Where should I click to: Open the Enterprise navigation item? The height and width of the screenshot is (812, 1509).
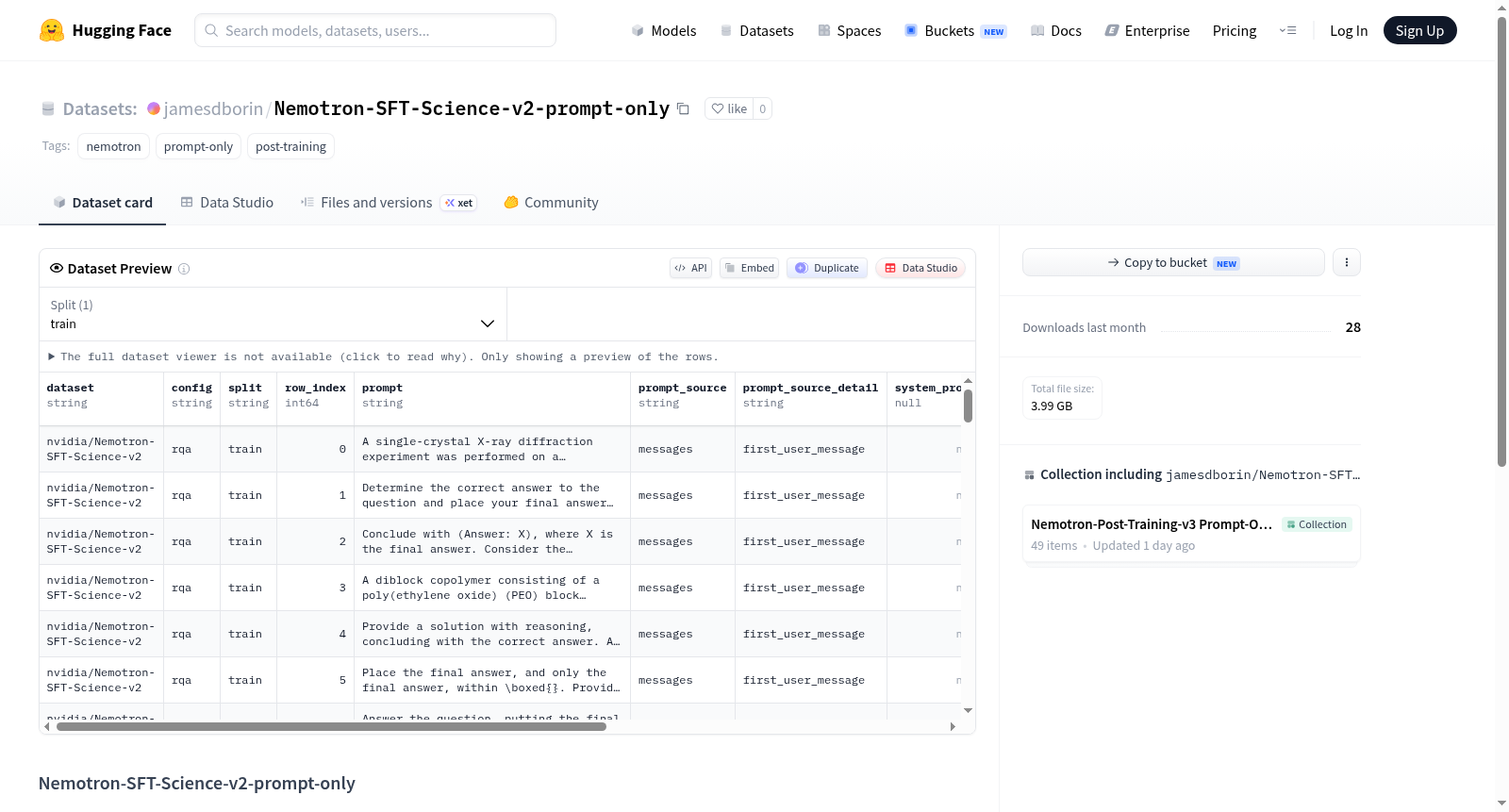(x=1147, y=30)
